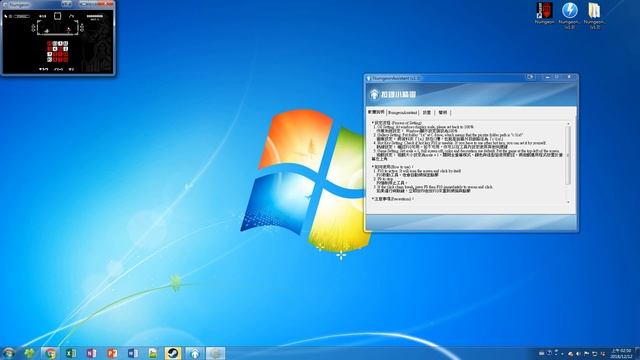
Task: Click the Windows Start orb
Action: (x=9, y=353)
